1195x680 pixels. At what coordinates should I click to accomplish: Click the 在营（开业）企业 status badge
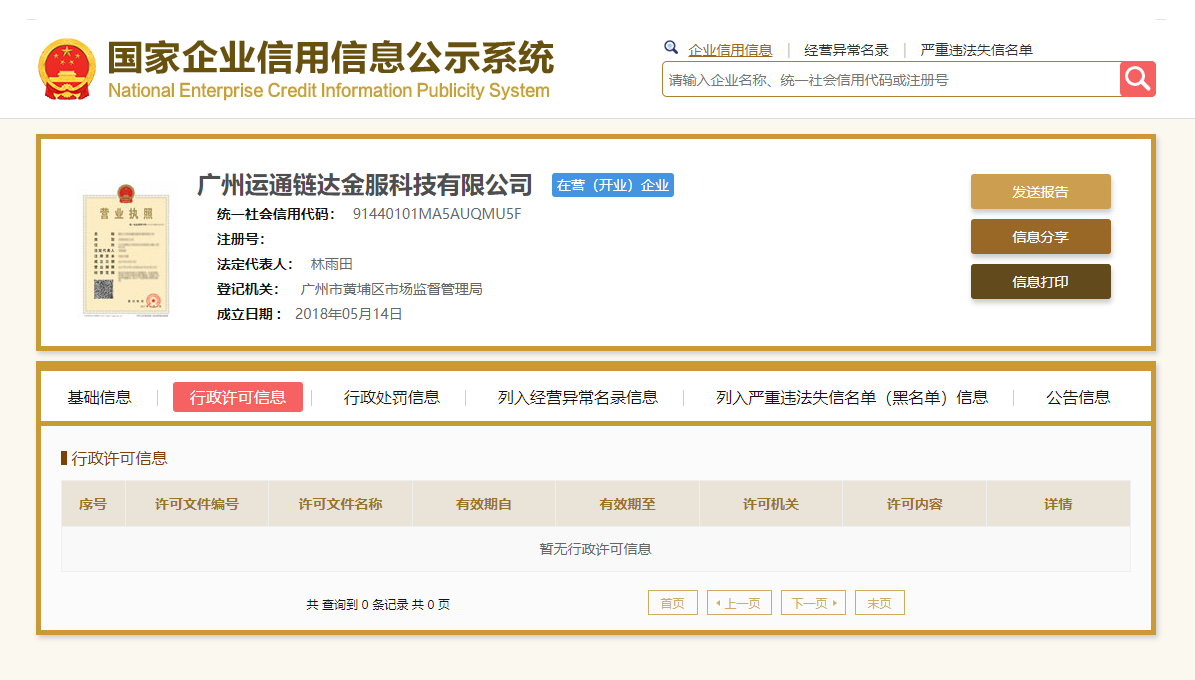pos(613,185)
